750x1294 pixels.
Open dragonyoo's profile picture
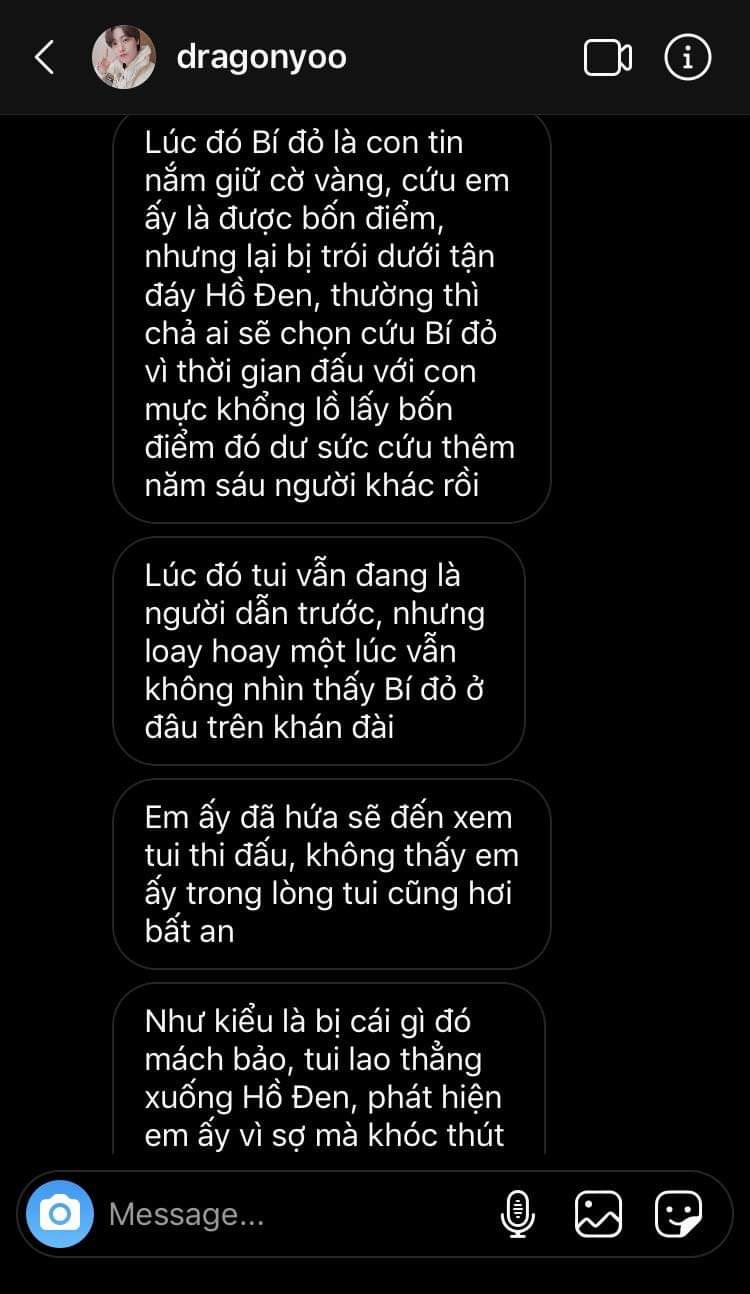point(124,57)
